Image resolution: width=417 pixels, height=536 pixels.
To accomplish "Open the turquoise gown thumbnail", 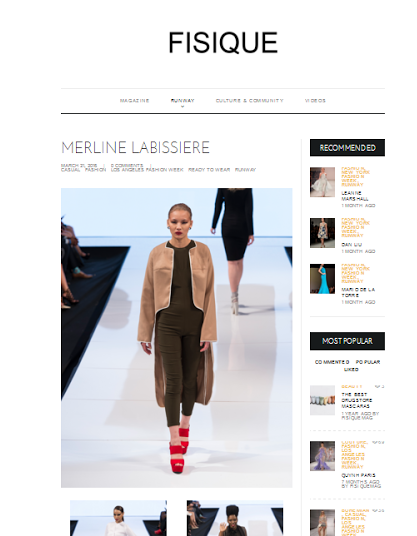I will pos(322,279).
